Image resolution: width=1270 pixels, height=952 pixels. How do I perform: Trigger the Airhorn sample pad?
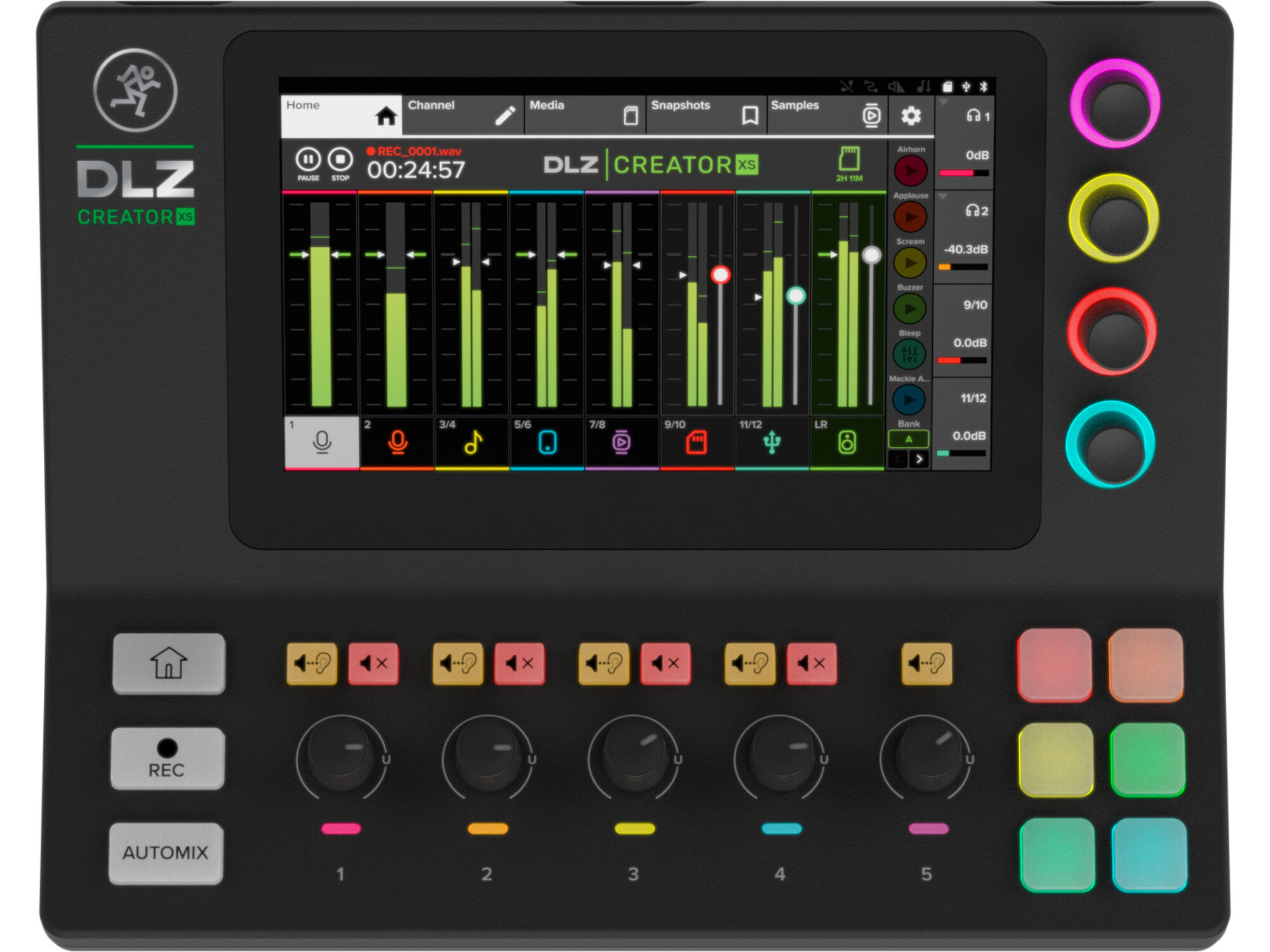click(911, 170)
